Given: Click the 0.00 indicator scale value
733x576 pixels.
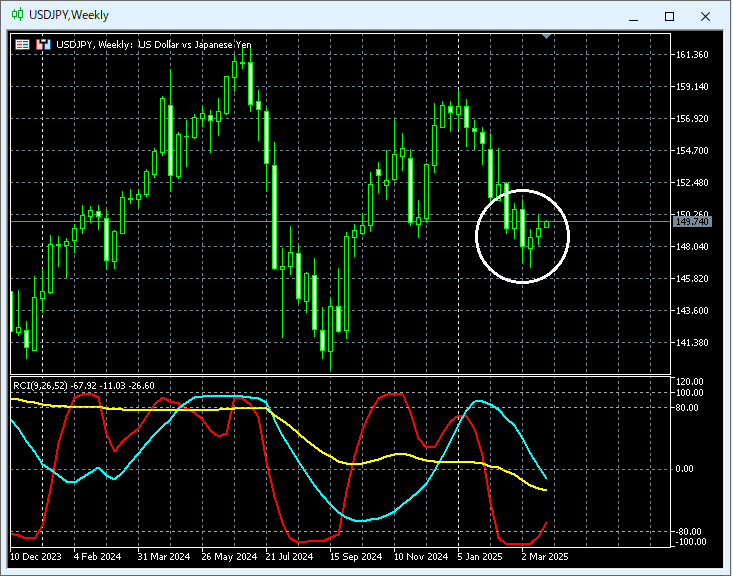Looking at the screenshot, I should [x=685, y=469].
